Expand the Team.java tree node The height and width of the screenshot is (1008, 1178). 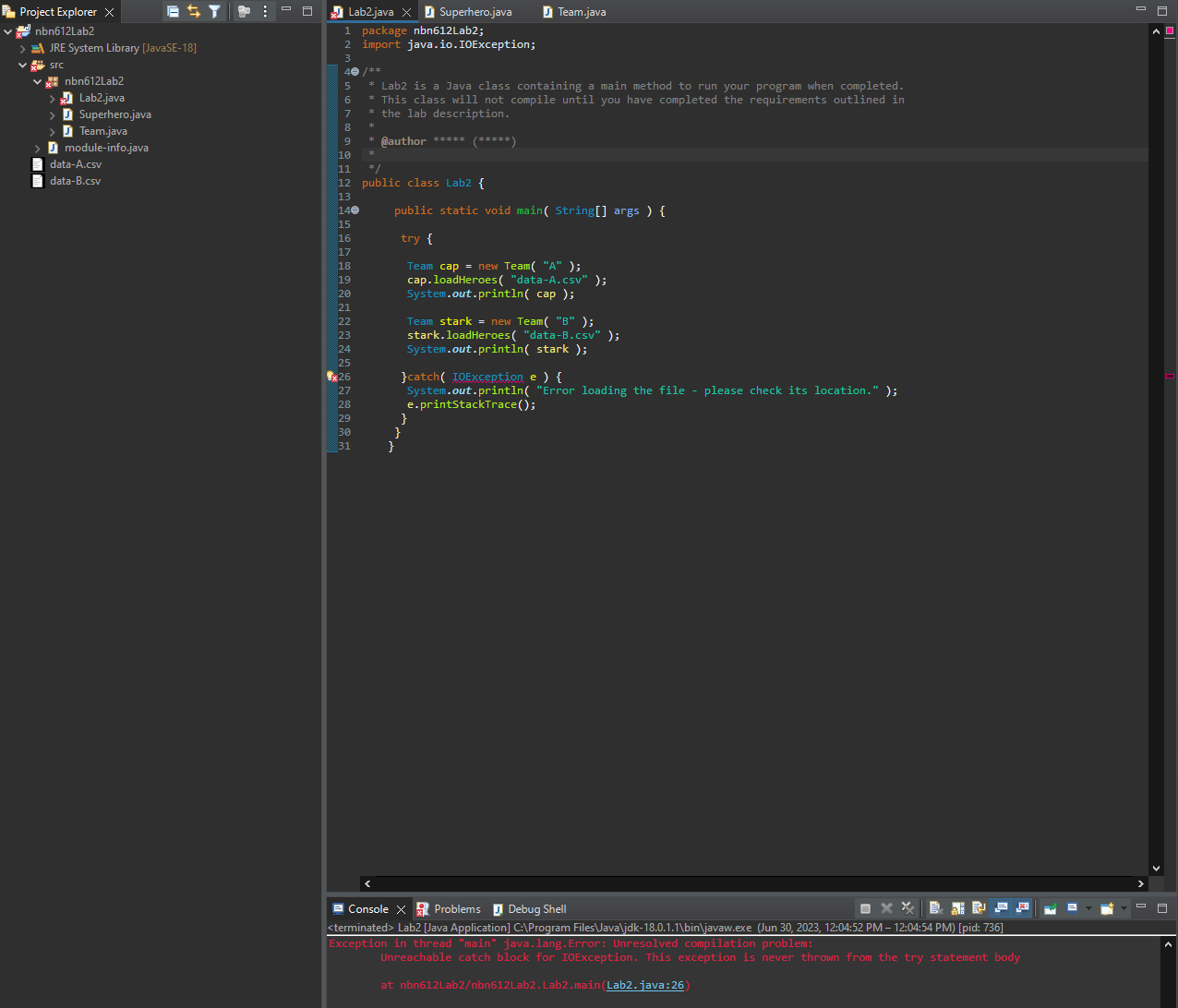pyautogui.click(x=53, y=131)
